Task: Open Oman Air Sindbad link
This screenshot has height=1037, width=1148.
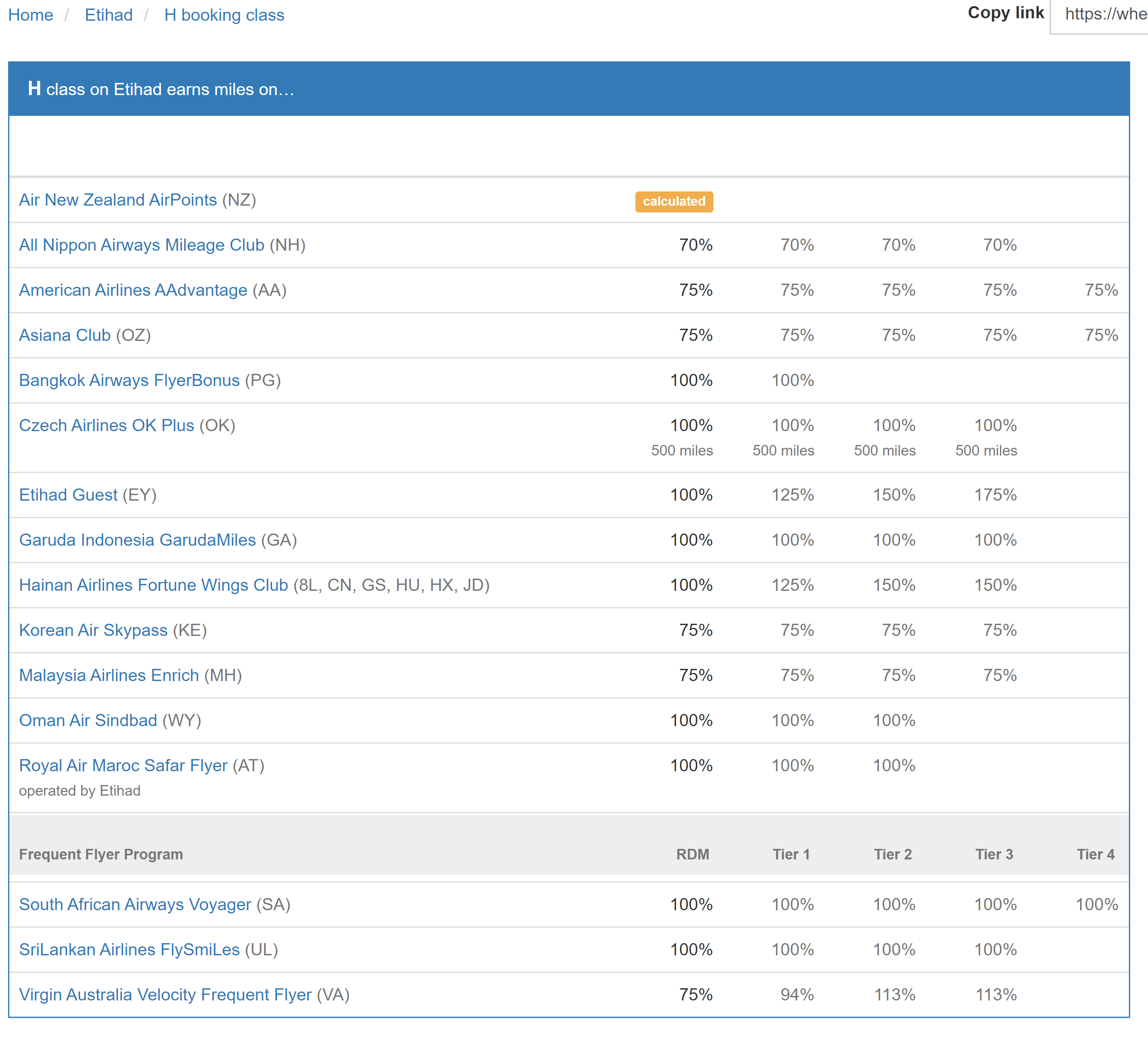Action: (88, 720)
